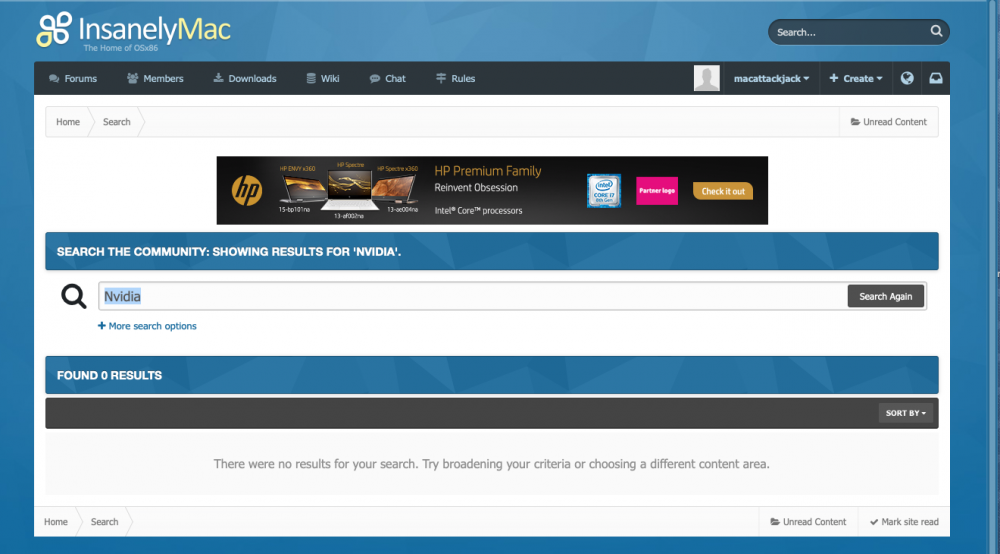Viewport: 1000px width, 554px height.
Task: Click the pink Partner logo in ad
Action: (x=657, y=191)
